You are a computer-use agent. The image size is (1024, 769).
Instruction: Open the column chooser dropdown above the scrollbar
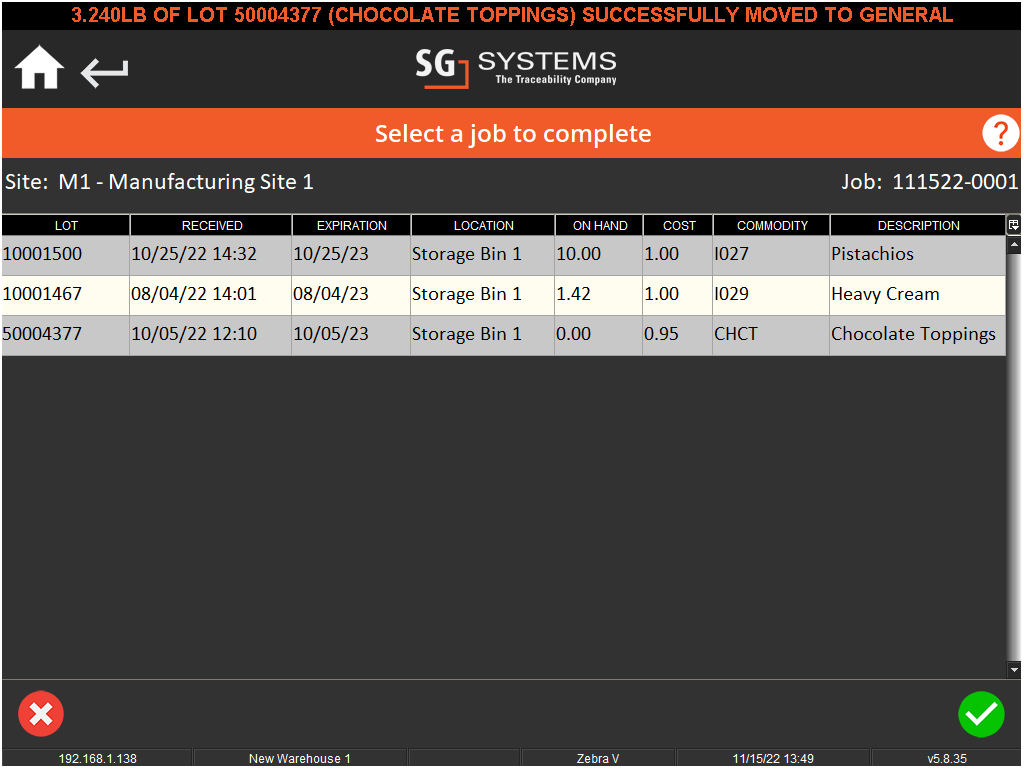[x=1013, y=225]
